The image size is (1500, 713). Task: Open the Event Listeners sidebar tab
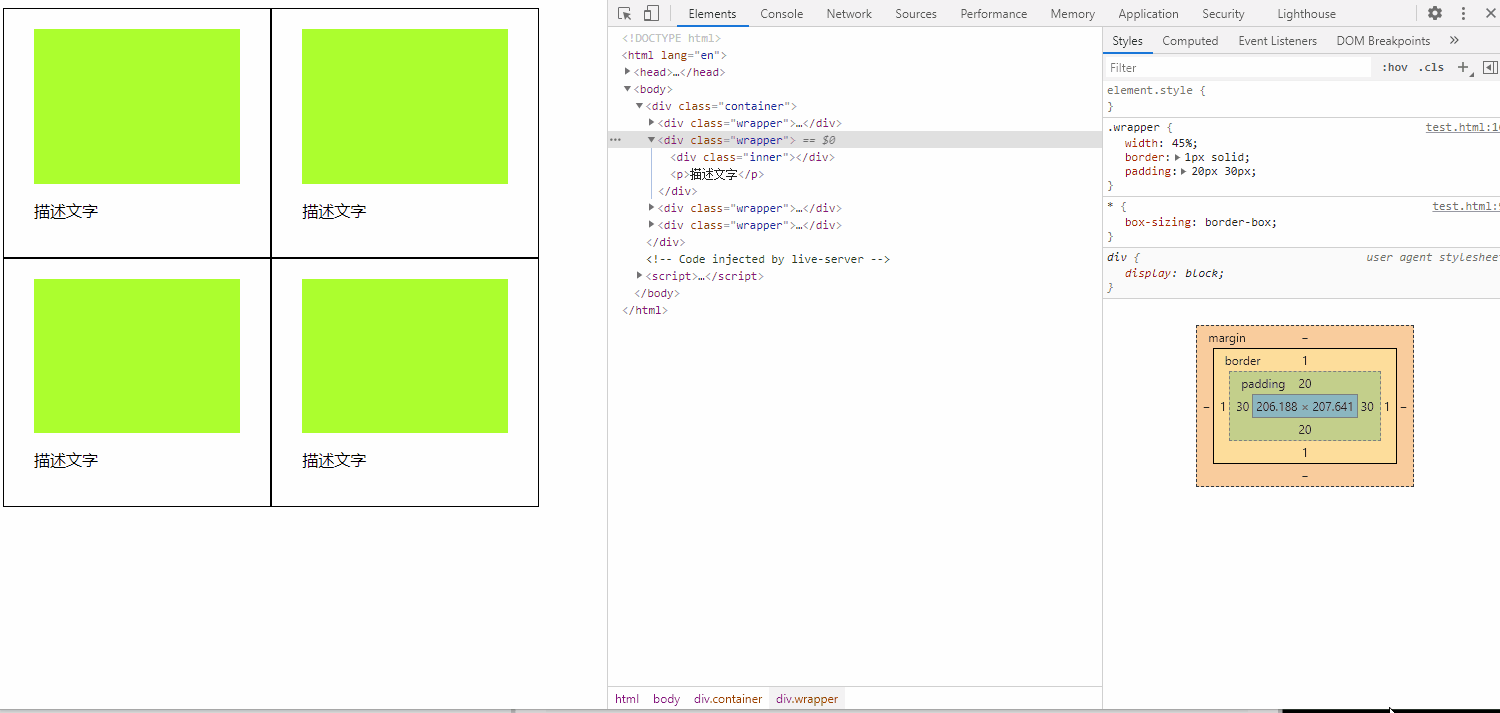1277,41
